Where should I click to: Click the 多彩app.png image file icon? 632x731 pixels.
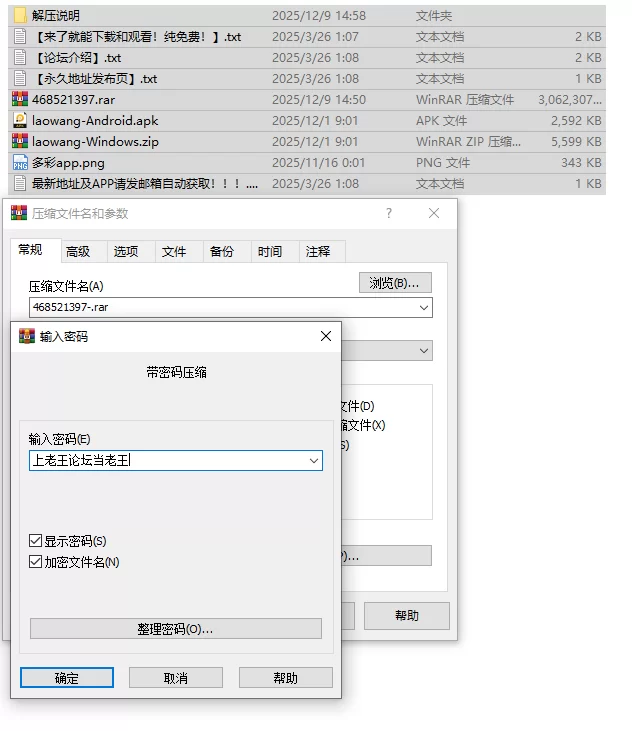(20, 162)
